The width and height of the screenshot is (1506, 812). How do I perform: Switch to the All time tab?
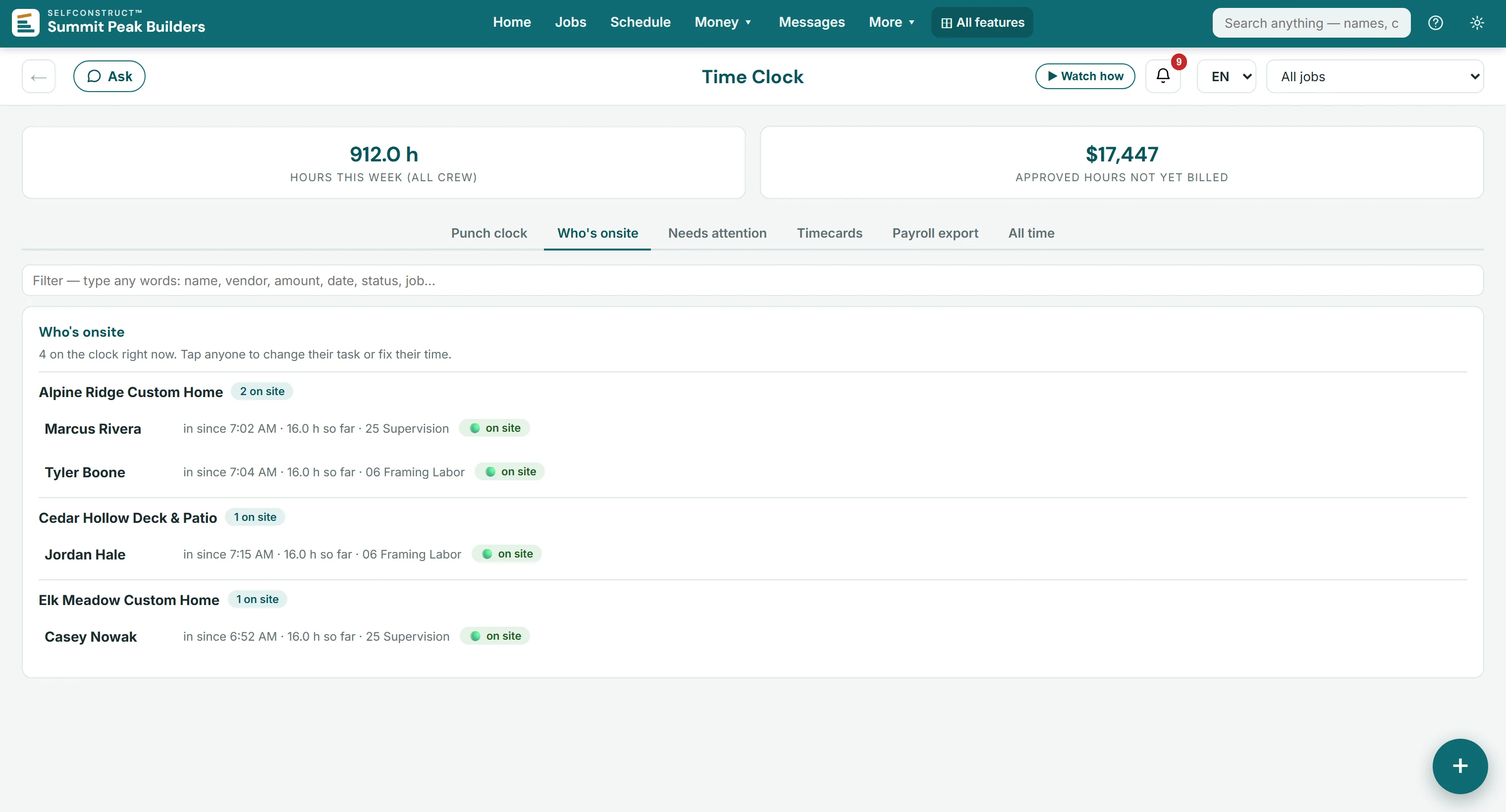1031,233
